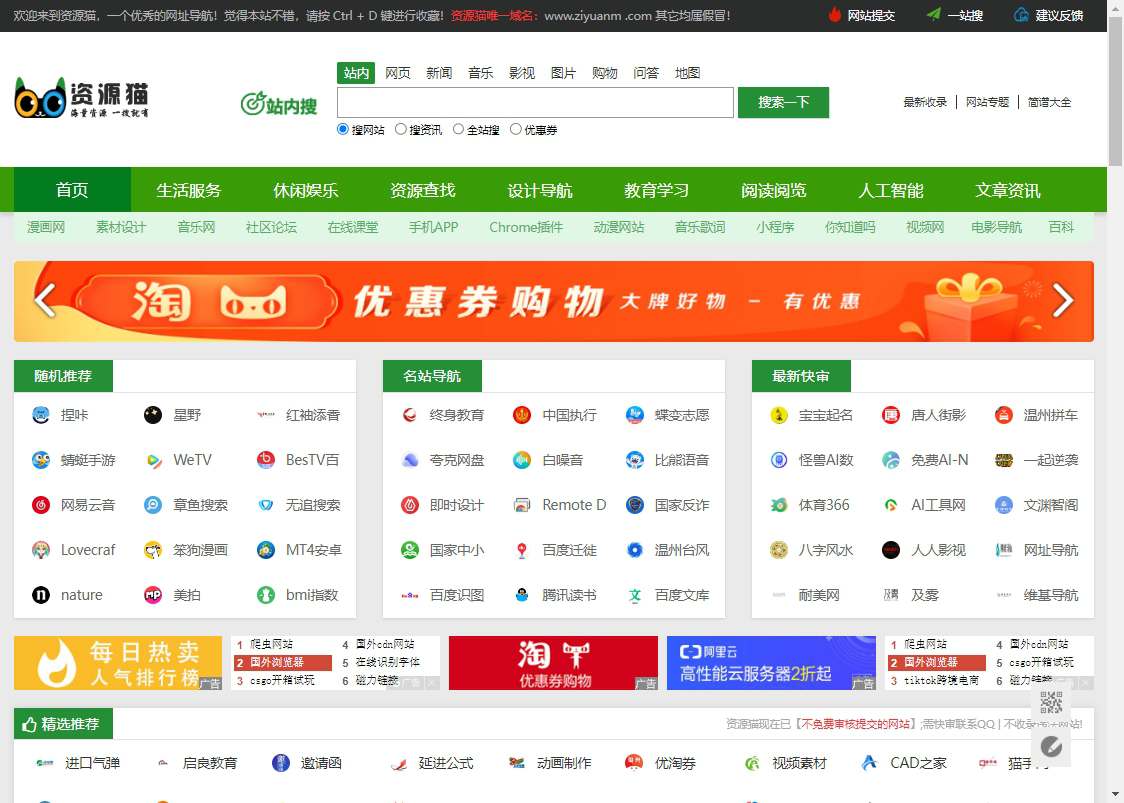Click the 白噪音 site icon
This screenshot has height=803, width=1124.
click(522, 460)
